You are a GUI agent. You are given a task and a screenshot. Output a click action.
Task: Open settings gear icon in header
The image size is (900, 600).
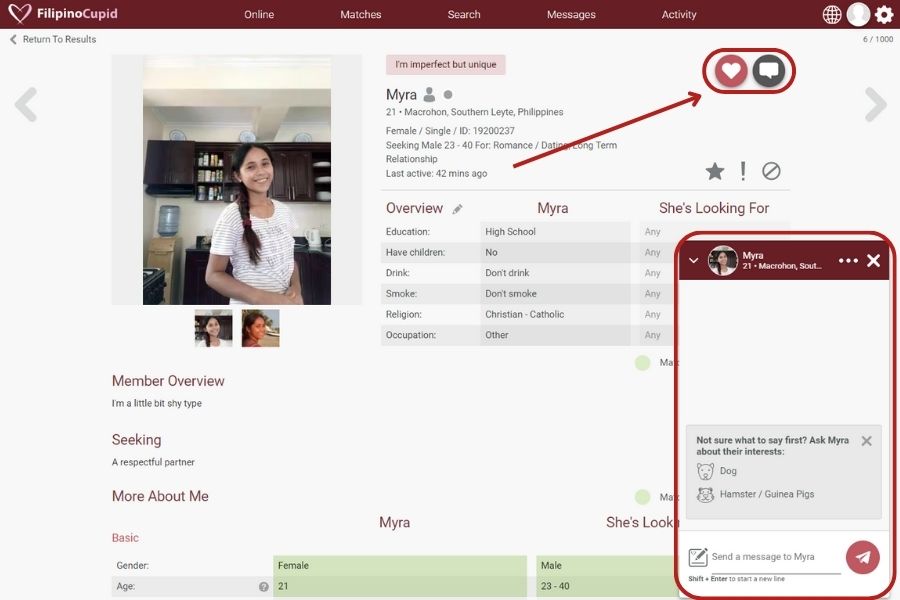884,14
